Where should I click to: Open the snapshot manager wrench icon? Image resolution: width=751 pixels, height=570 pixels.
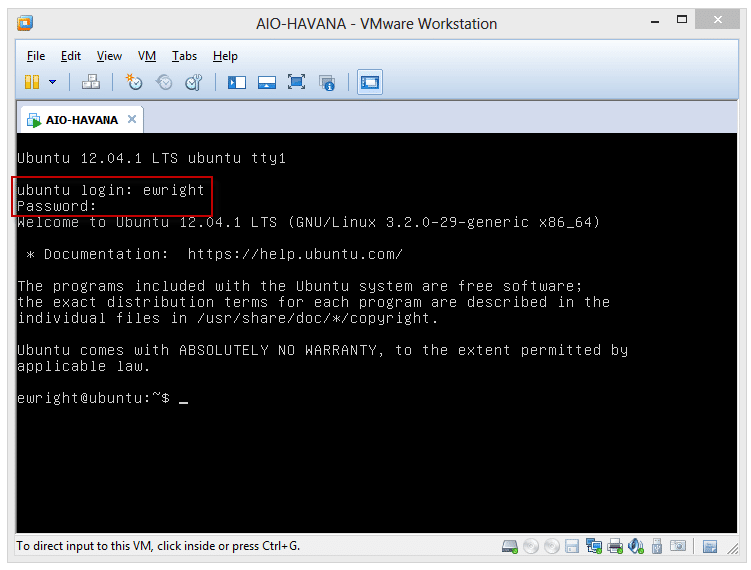(195, 82)
